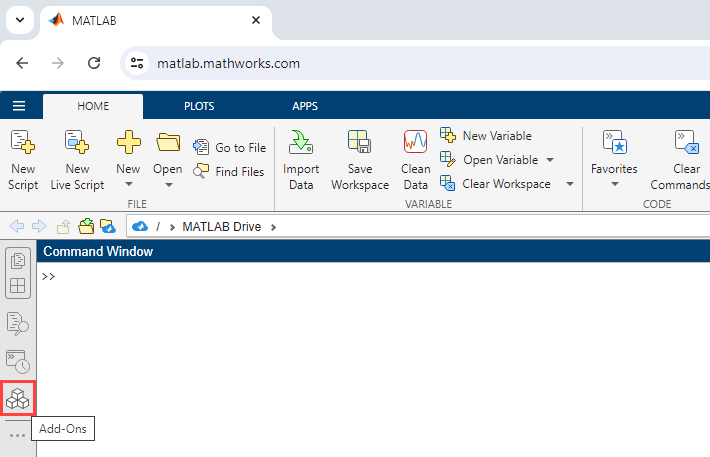
Task: Click the Find Files button
Action: tap(230, 171)
